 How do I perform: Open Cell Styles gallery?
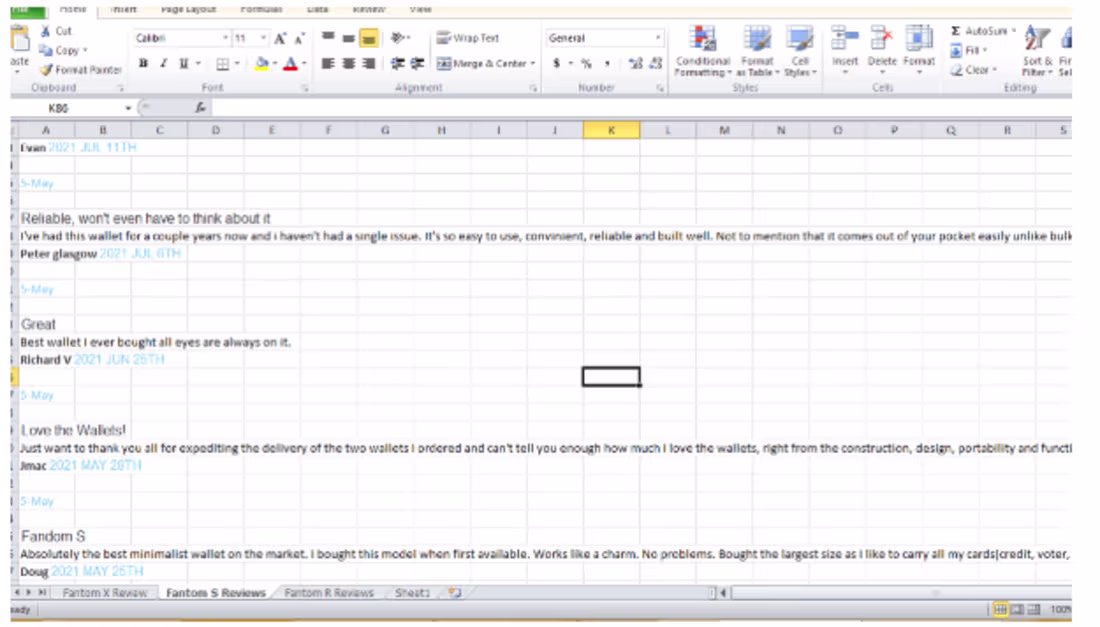click(800, 51)
